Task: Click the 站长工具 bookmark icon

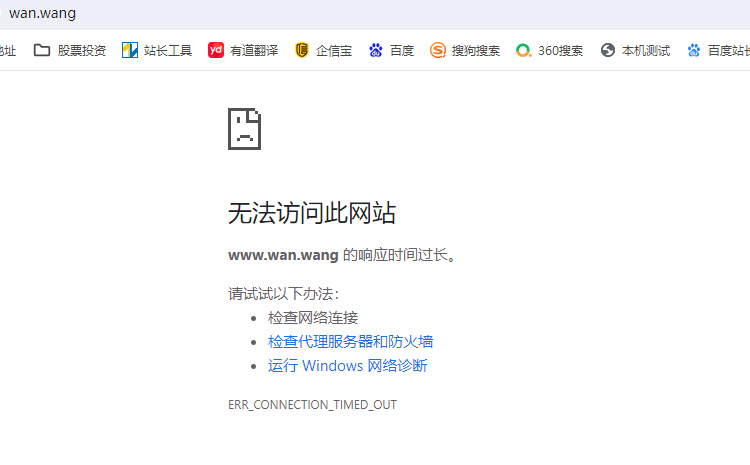Action: pos(130,50)
